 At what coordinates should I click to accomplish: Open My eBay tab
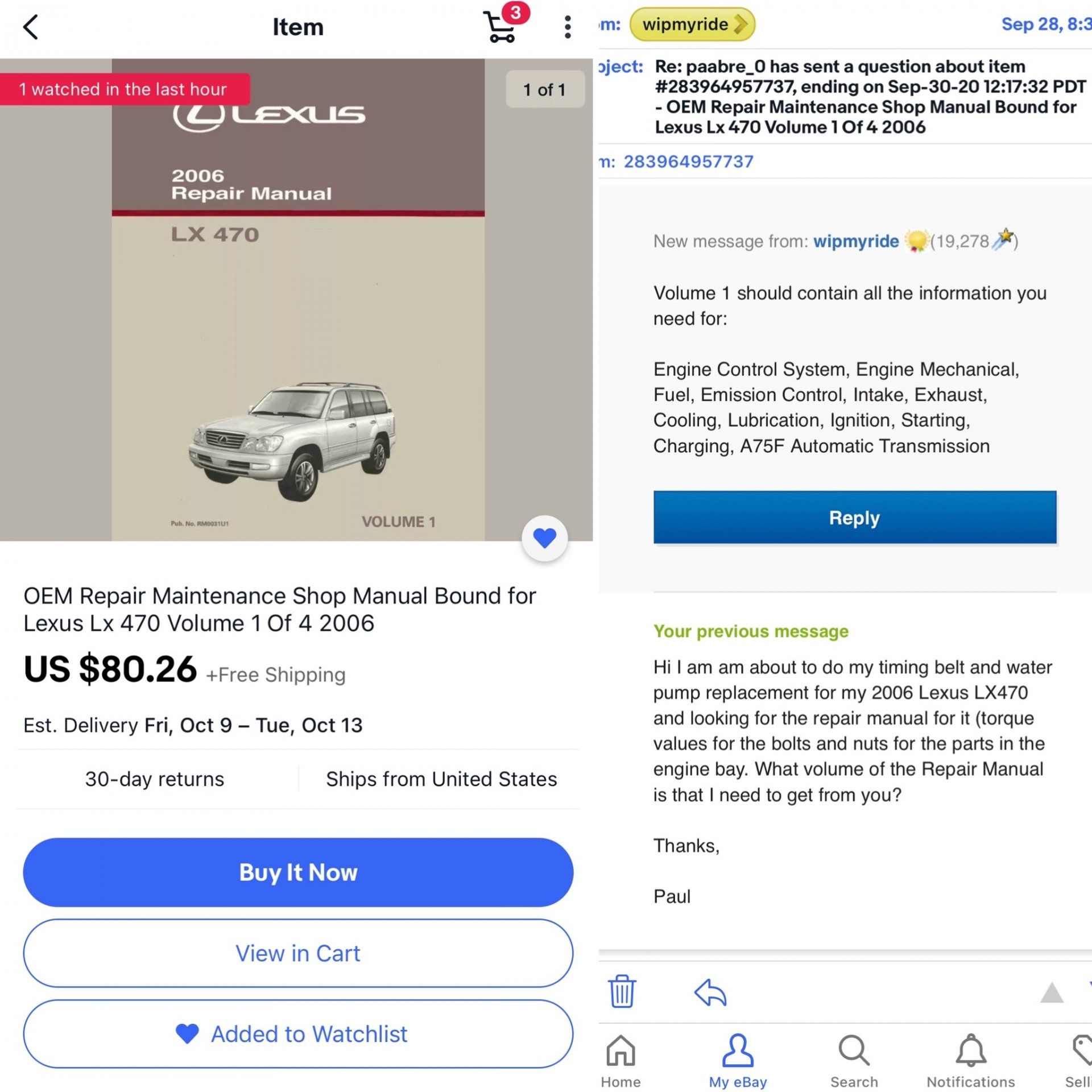738,1060
